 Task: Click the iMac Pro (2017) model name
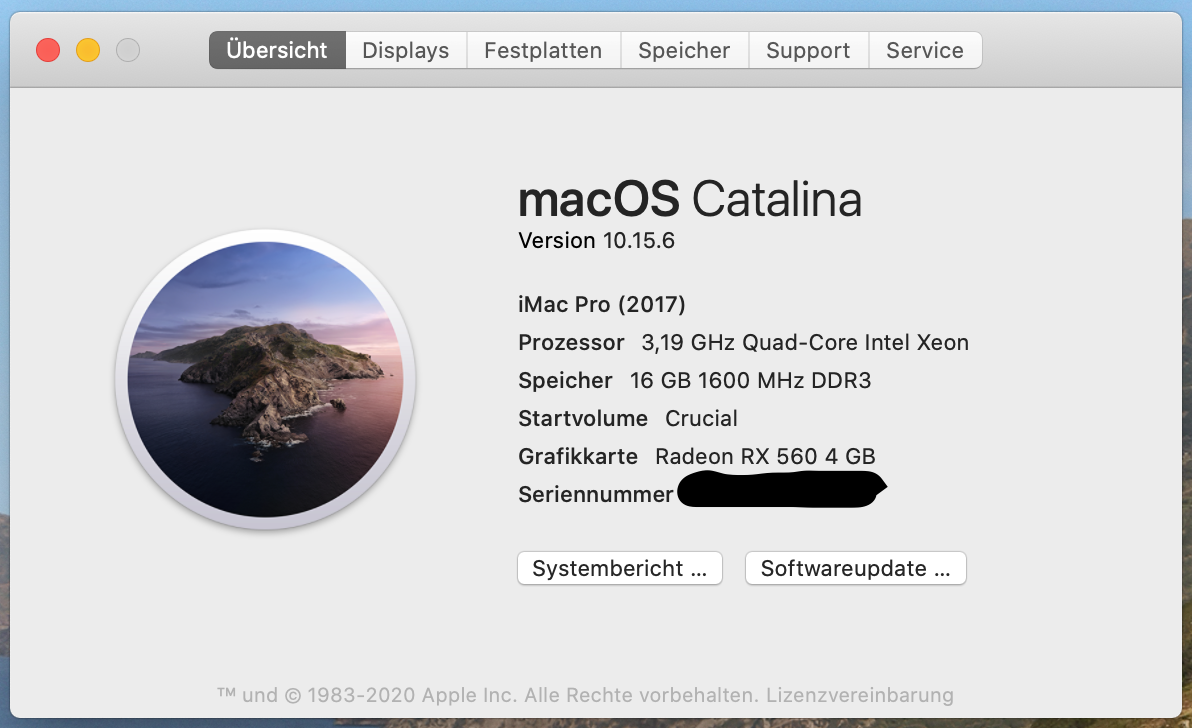click(x=602, y=305)
